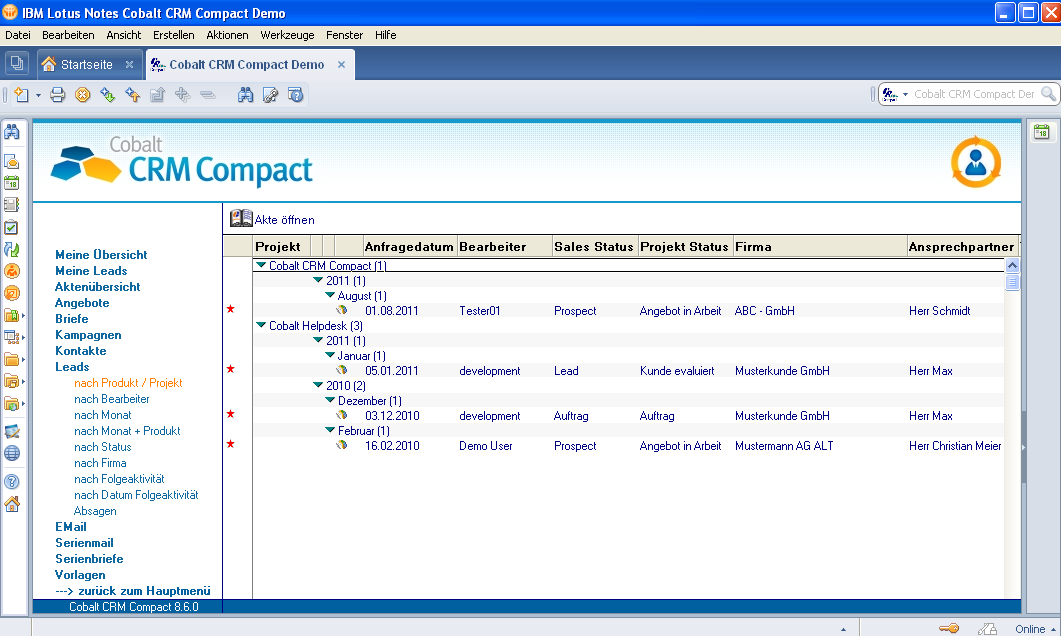Switch to the Startseite tab

(87, 64)
